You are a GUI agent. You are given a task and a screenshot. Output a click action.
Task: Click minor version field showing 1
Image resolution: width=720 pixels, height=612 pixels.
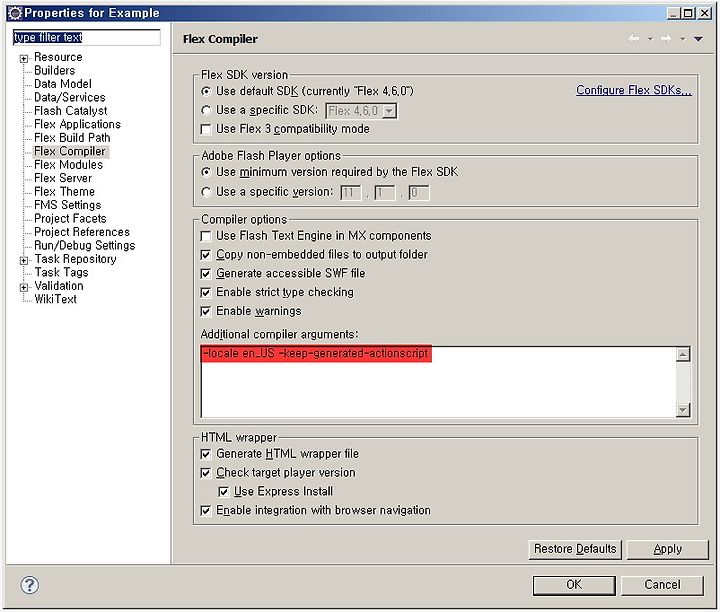point(385,192)
